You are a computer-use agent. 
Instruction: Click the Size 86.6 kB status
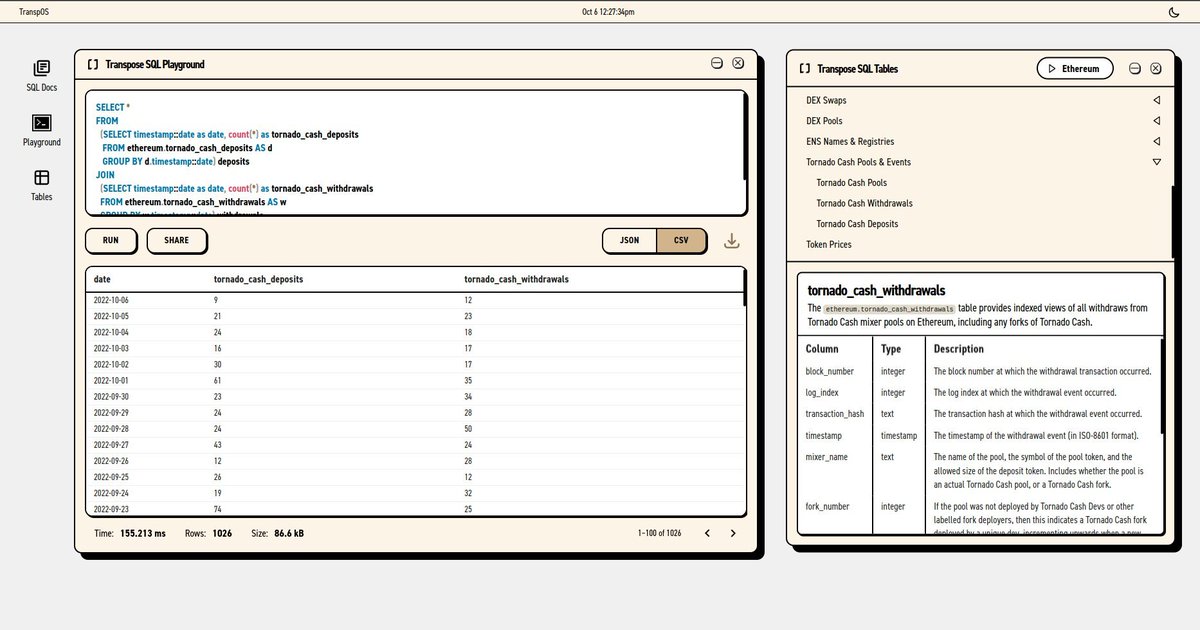(x=277, y=534)
